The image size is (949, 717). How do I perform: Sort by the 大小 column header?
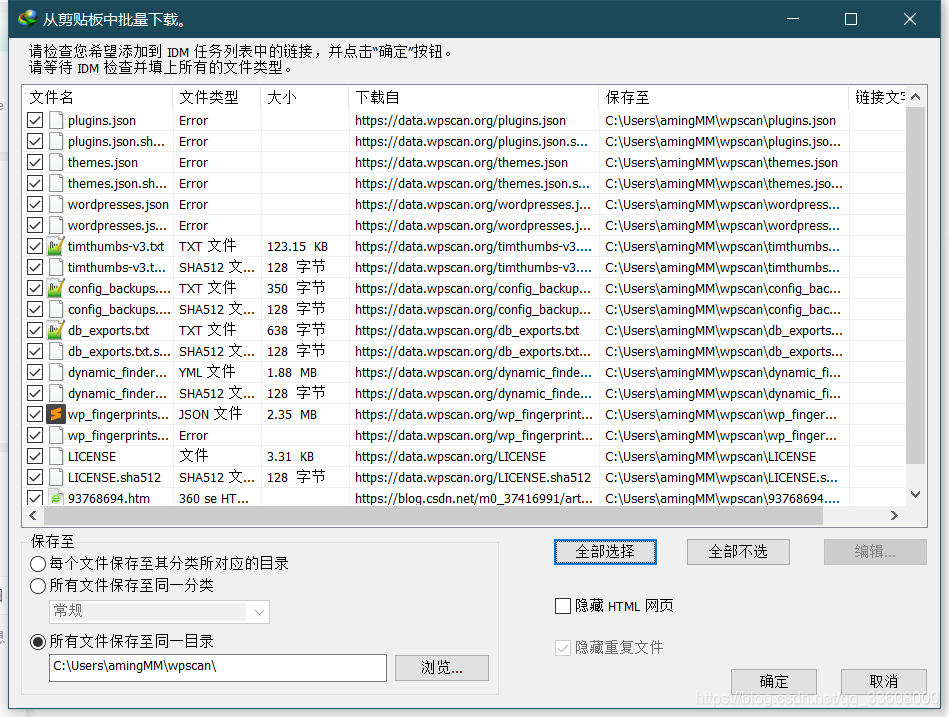point(304,97)
